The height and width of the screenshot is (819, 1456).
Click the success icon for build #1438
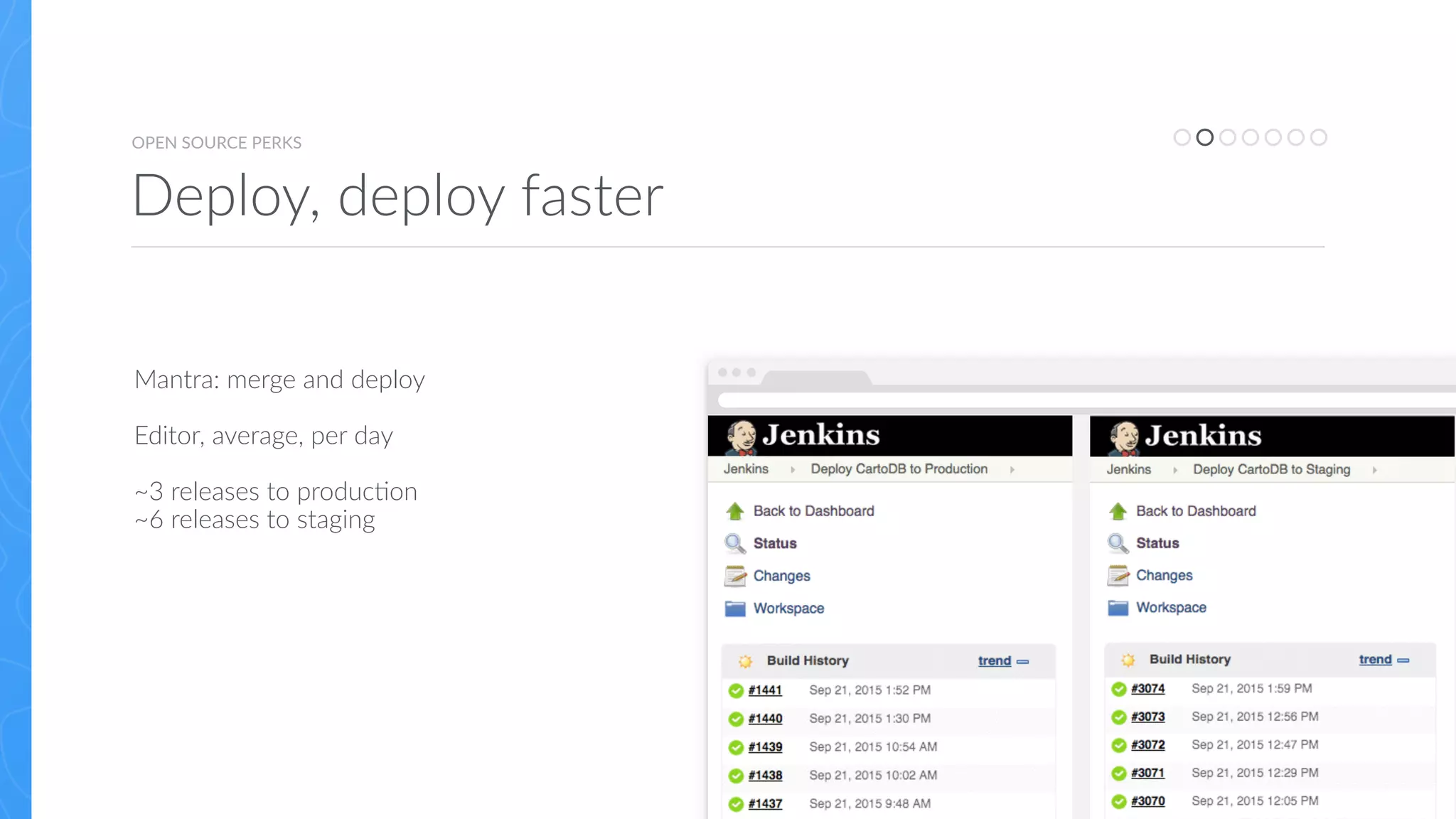tap(736, 776)
